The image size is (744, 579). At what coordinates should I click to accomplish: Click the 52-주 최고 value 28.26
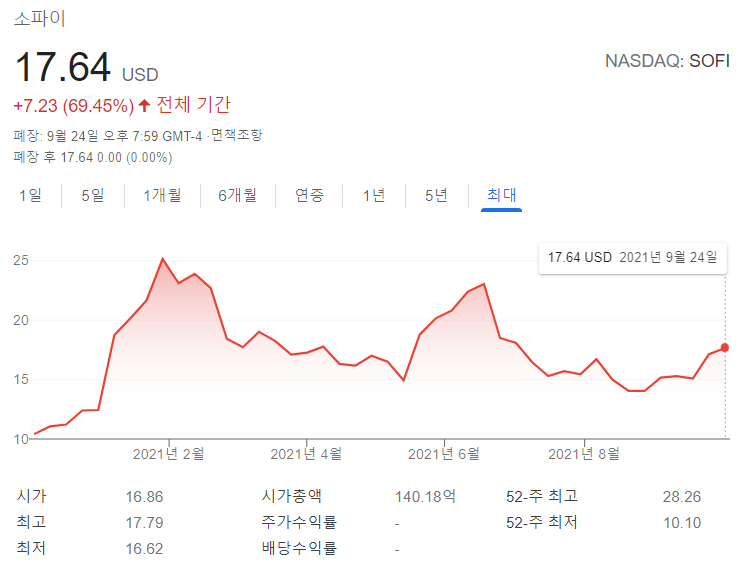point(682,497)
